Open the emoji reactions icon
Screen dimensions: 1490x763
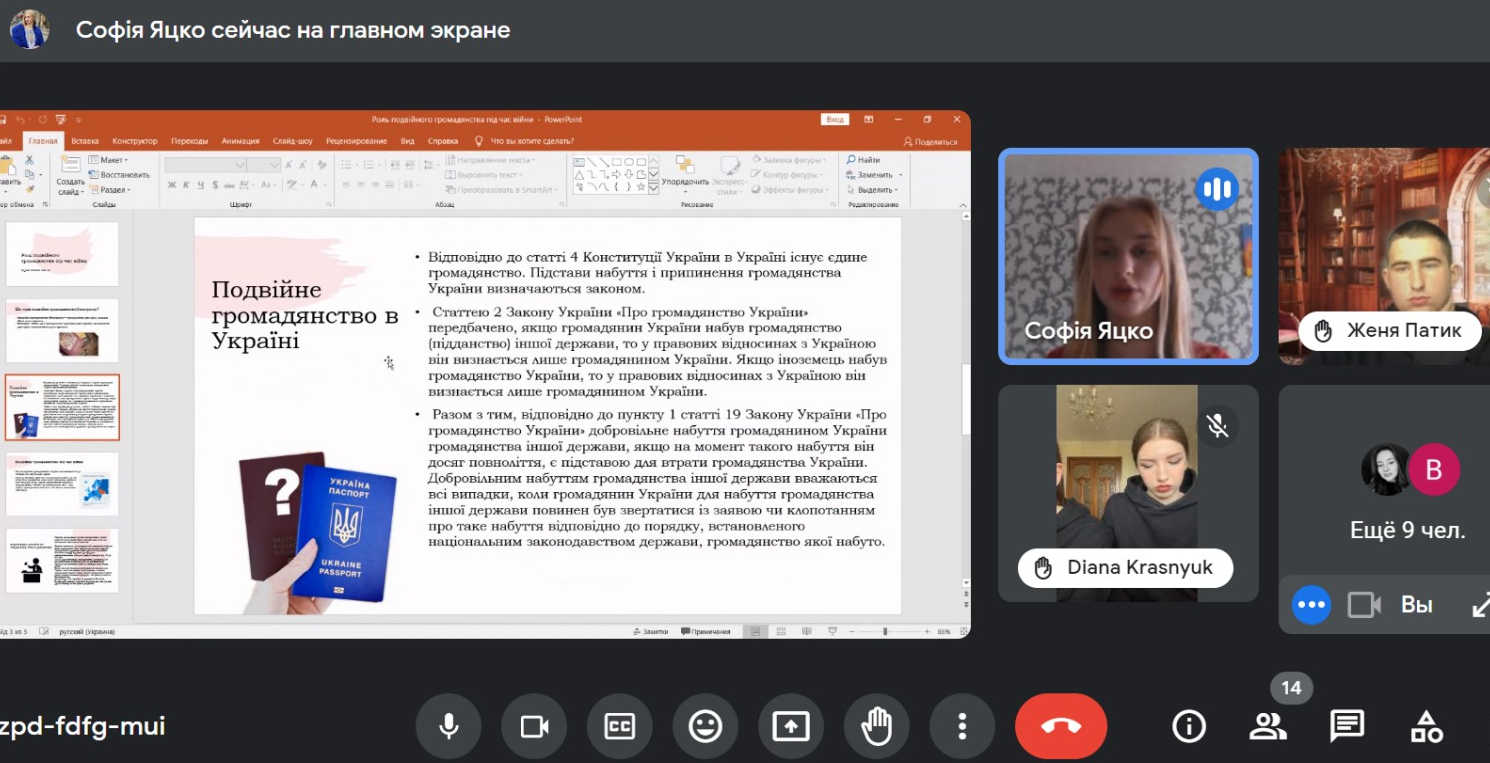coord(705,726)
